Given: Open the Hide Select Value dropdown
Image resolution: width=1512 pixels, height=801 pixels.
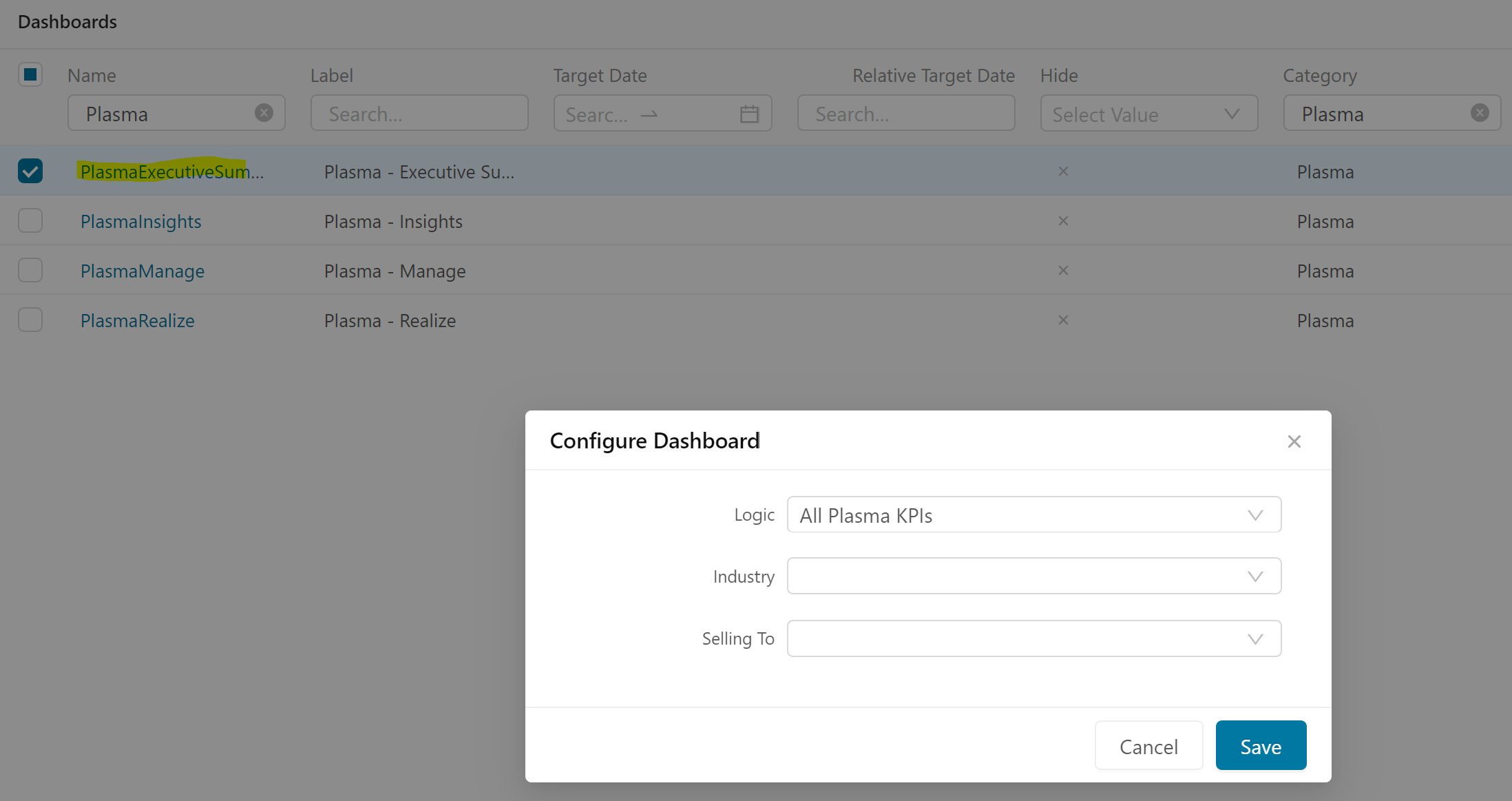Looking at the screenshot, I should (x=1148, y=114).
